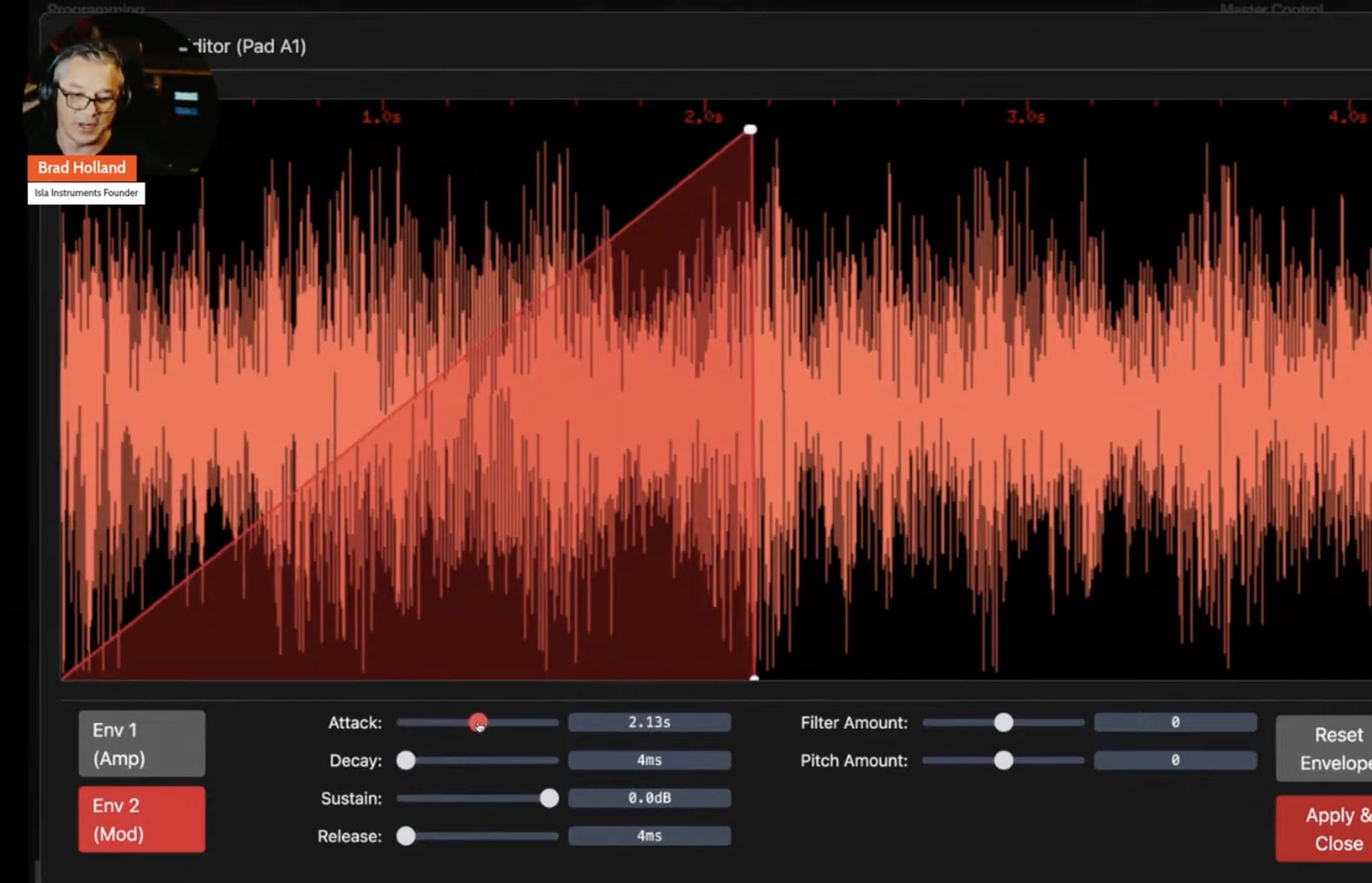Click the Pitch Amount label
The image size is (1372, 883).
point(854,761)
